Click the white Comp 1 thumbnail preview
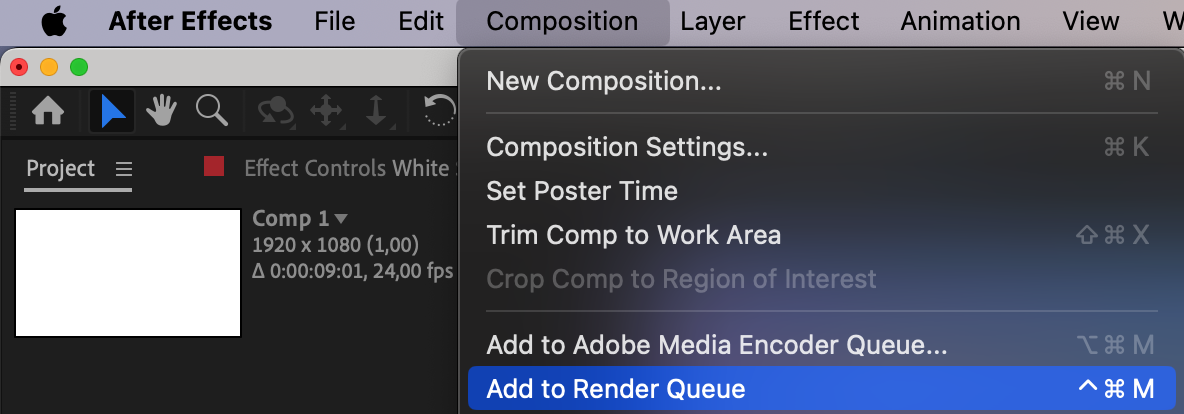 (128, 272)
